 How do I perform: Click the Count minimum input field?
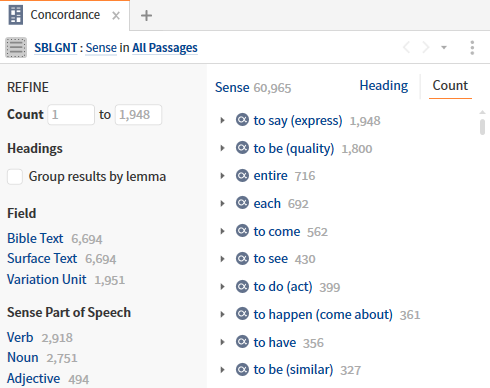(71, 115)
